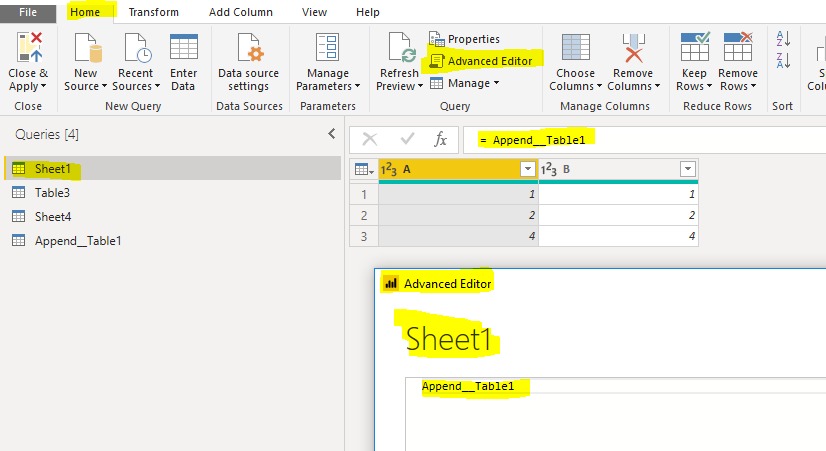Click inside the formula bar
Viewport: 826px width, 451px height.
tap(645, 140)
